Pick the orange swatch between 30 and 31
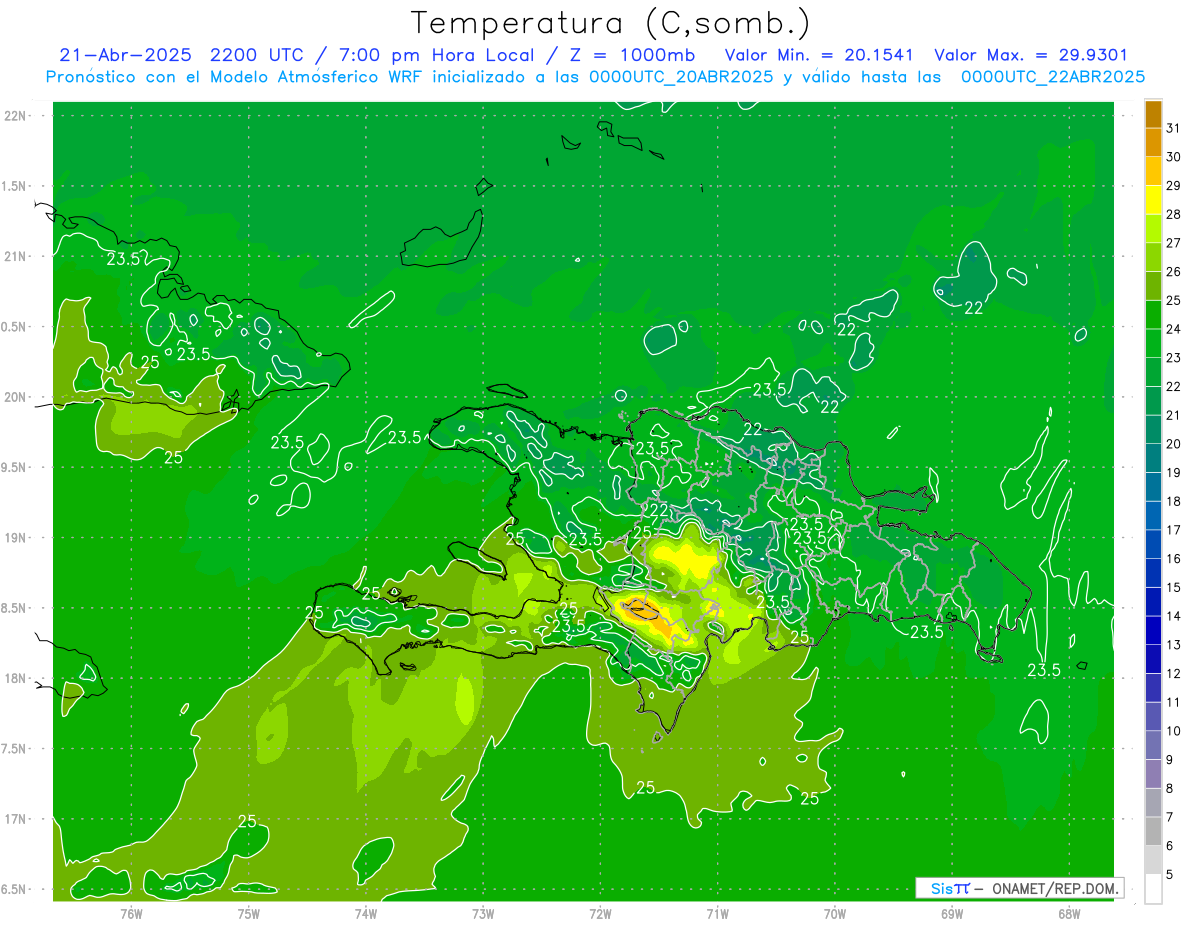The image size is (1200, 927). tap(1153, 142)
